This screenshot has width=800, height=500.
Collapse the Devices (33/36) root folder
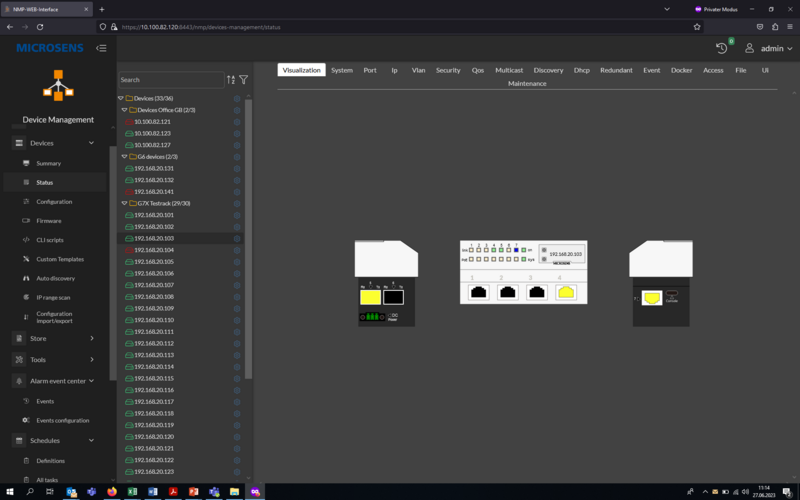pos(121,98)
